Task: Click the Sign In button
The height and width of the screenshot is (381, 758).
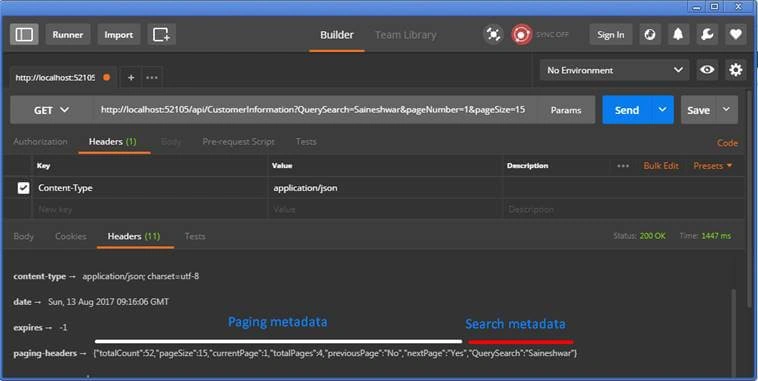Action: coord(611,35)
